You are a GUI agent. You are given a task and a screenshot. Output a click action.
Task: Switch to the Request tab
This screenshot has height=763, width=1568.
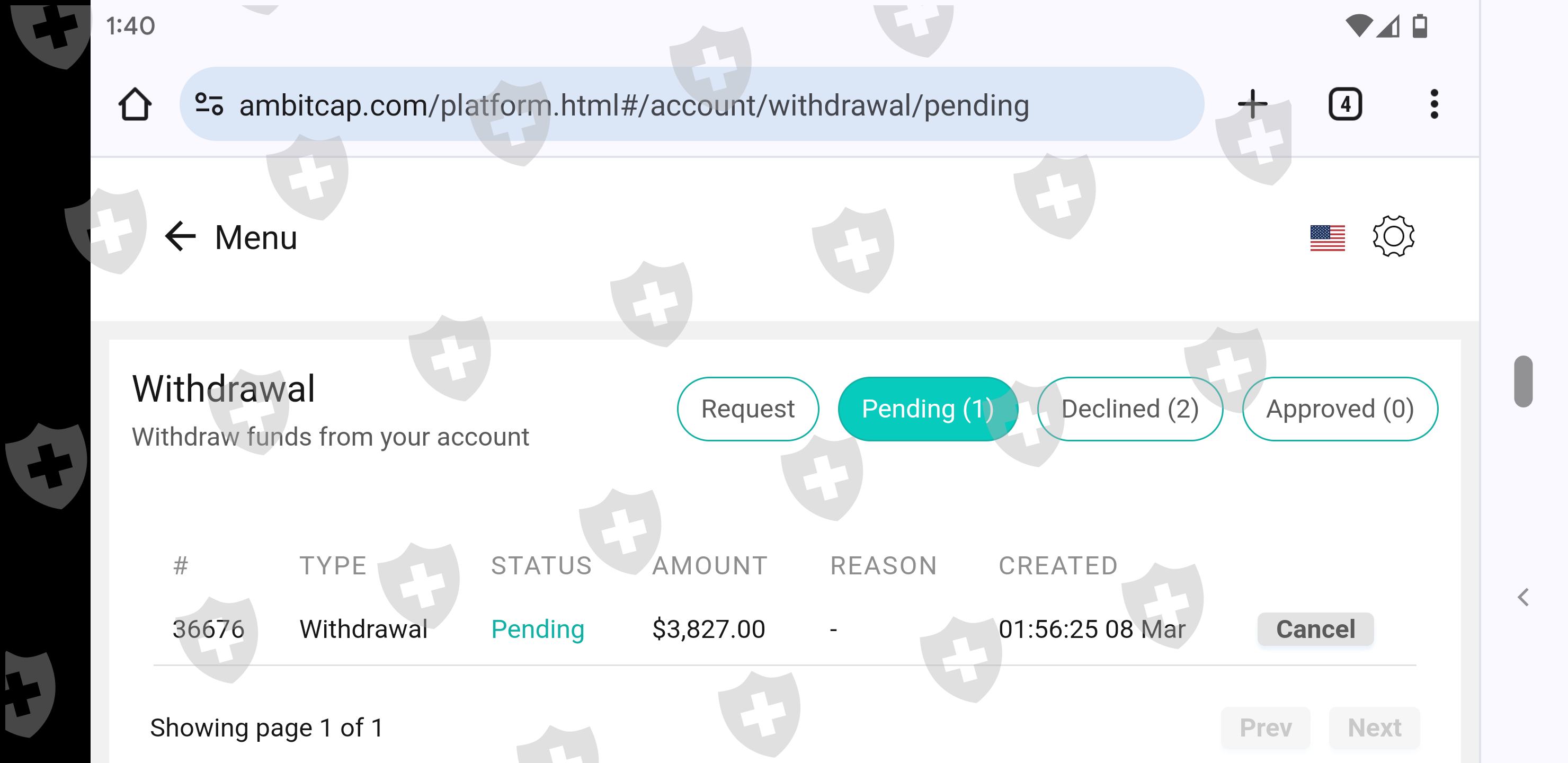pos(747,409)
